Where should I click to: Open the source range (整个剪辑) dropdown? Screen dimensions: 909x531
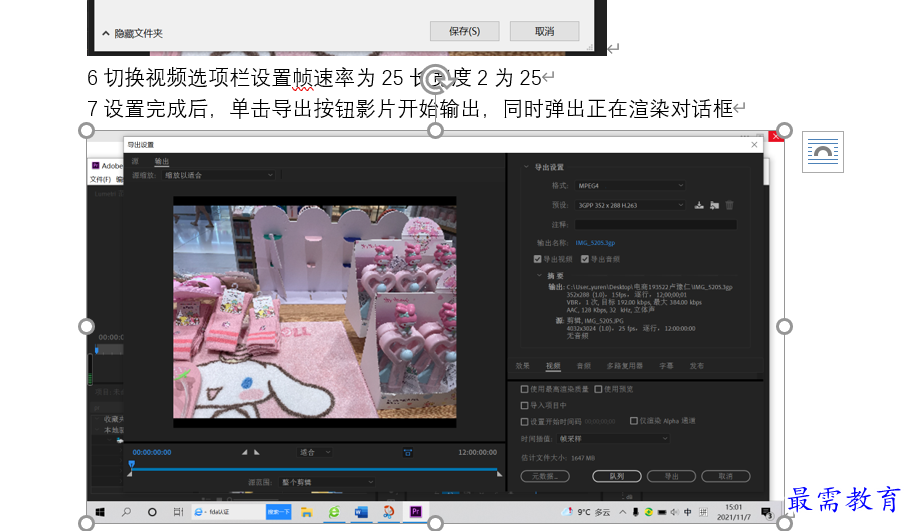(x=327, y=482)
